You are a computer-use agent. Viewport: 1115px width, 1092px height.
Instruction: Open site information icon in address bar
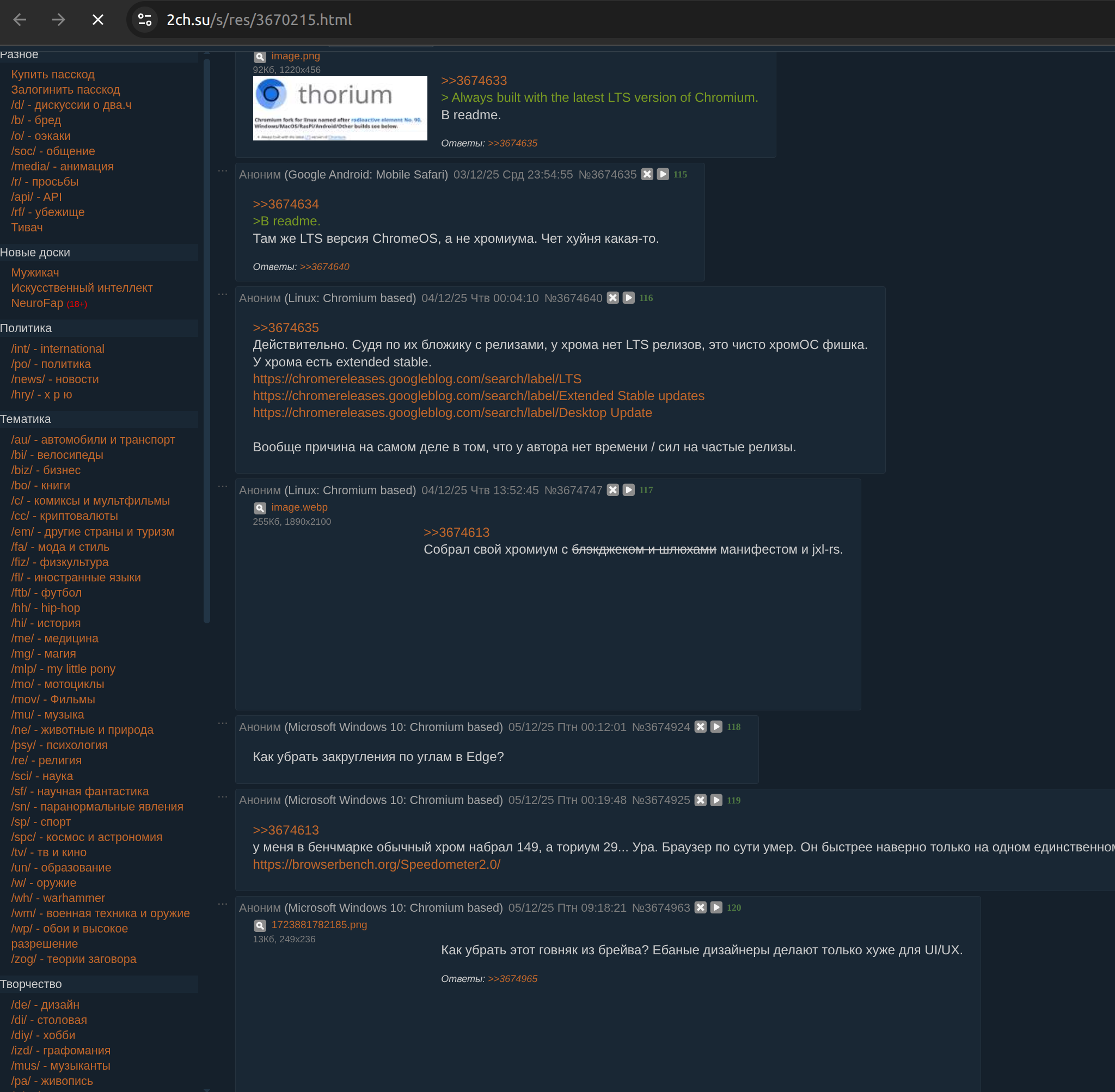pos(145,20)
